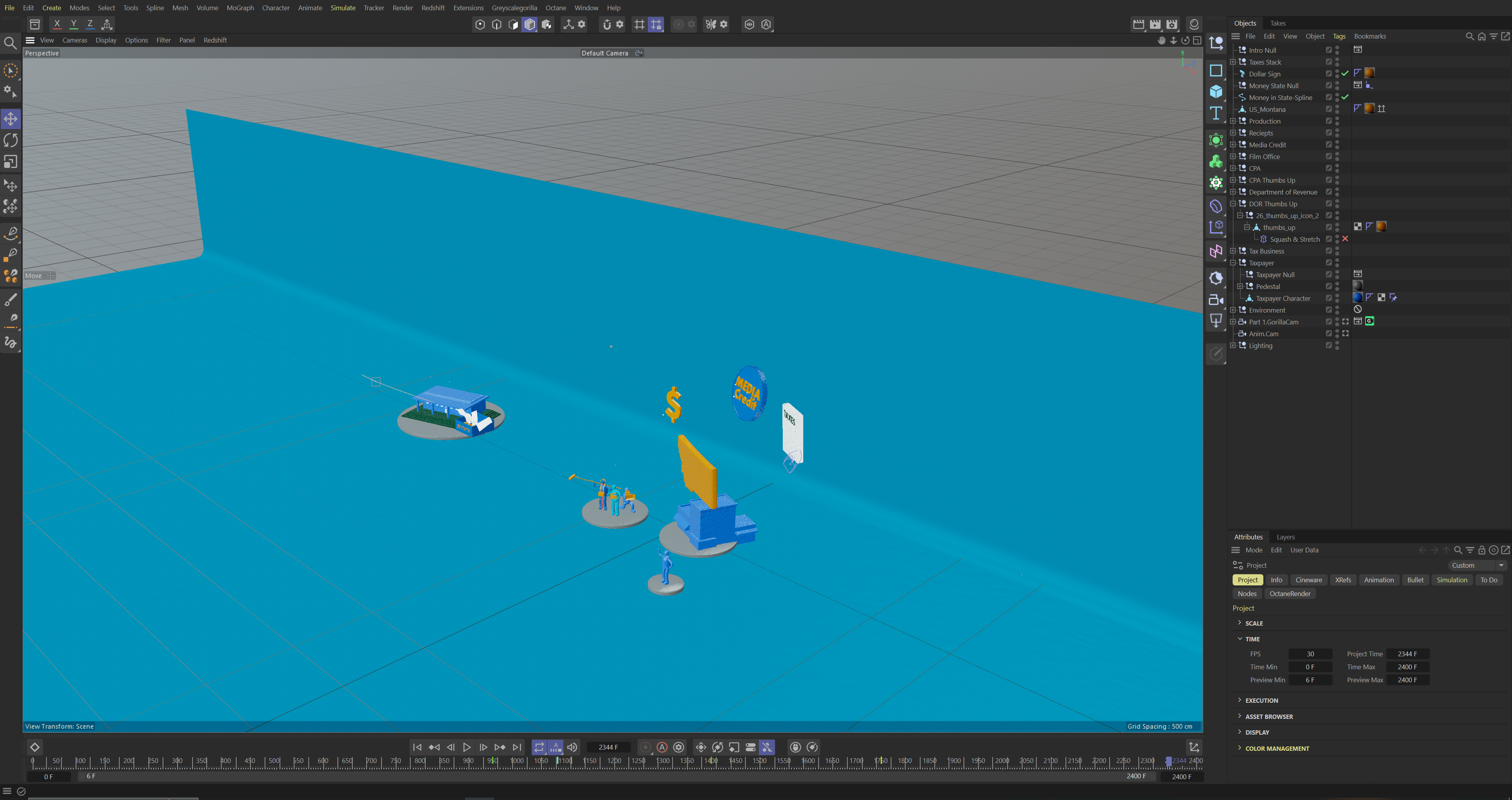Collapse the Taxpayer hierarchy
The image size is (1512, 800).
click(1232, 263)
